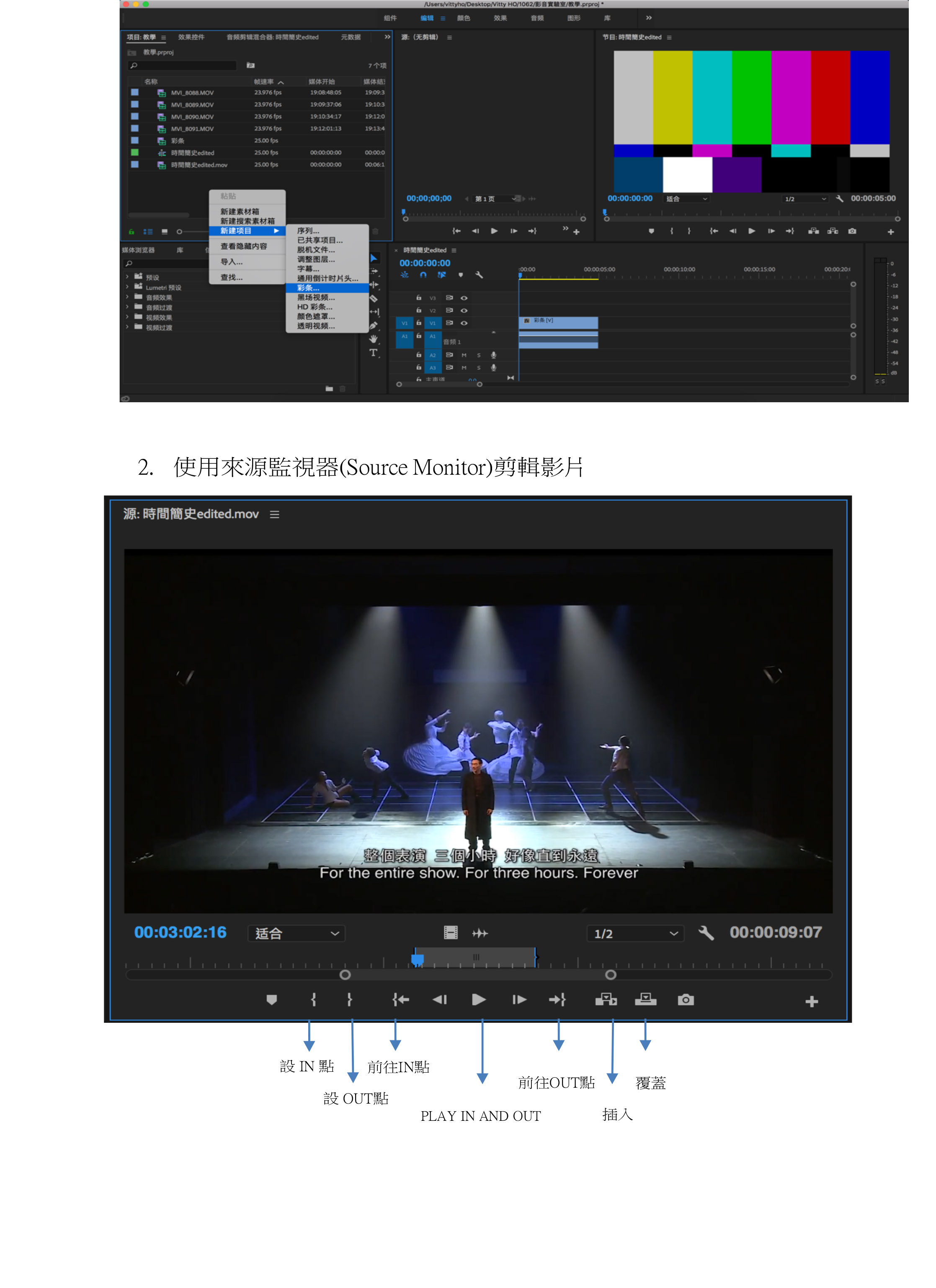Click 导入... in the context menu
The height and width of the screenshot is (1288, 936).
click(231, 262)
